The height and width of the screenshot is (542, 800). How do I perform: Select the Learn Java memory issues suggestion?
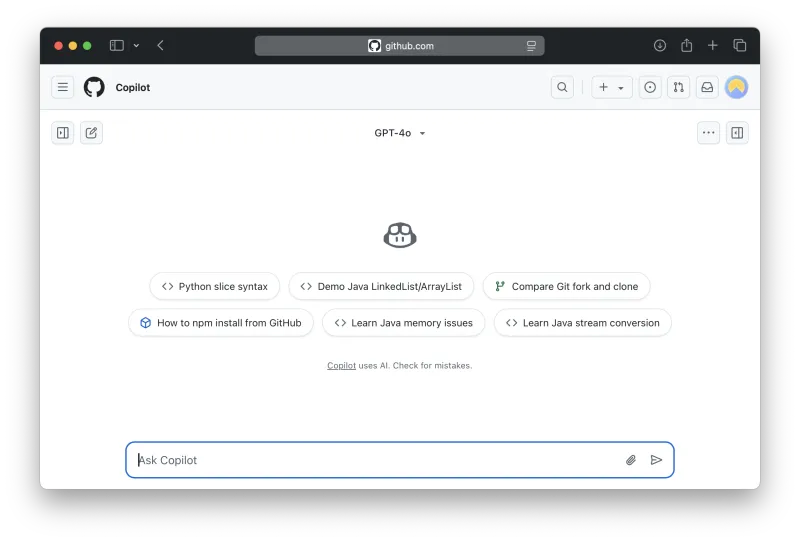(x=404, y=323)
